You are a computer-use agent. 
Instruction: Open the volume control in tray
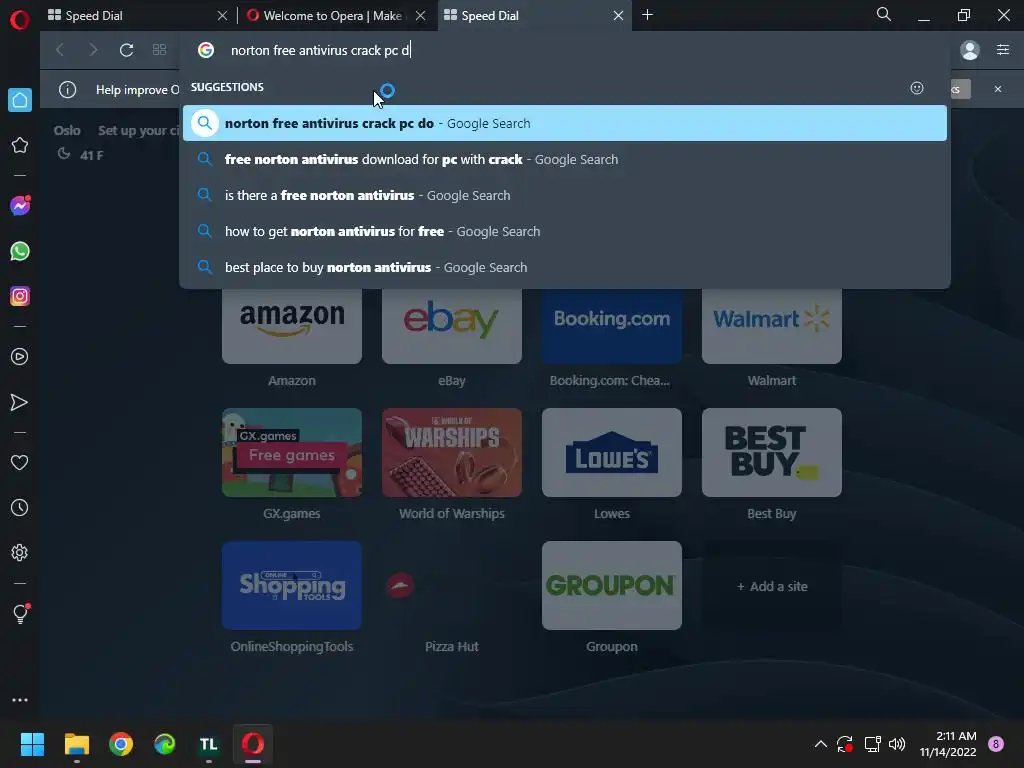(x=897, y=744)
